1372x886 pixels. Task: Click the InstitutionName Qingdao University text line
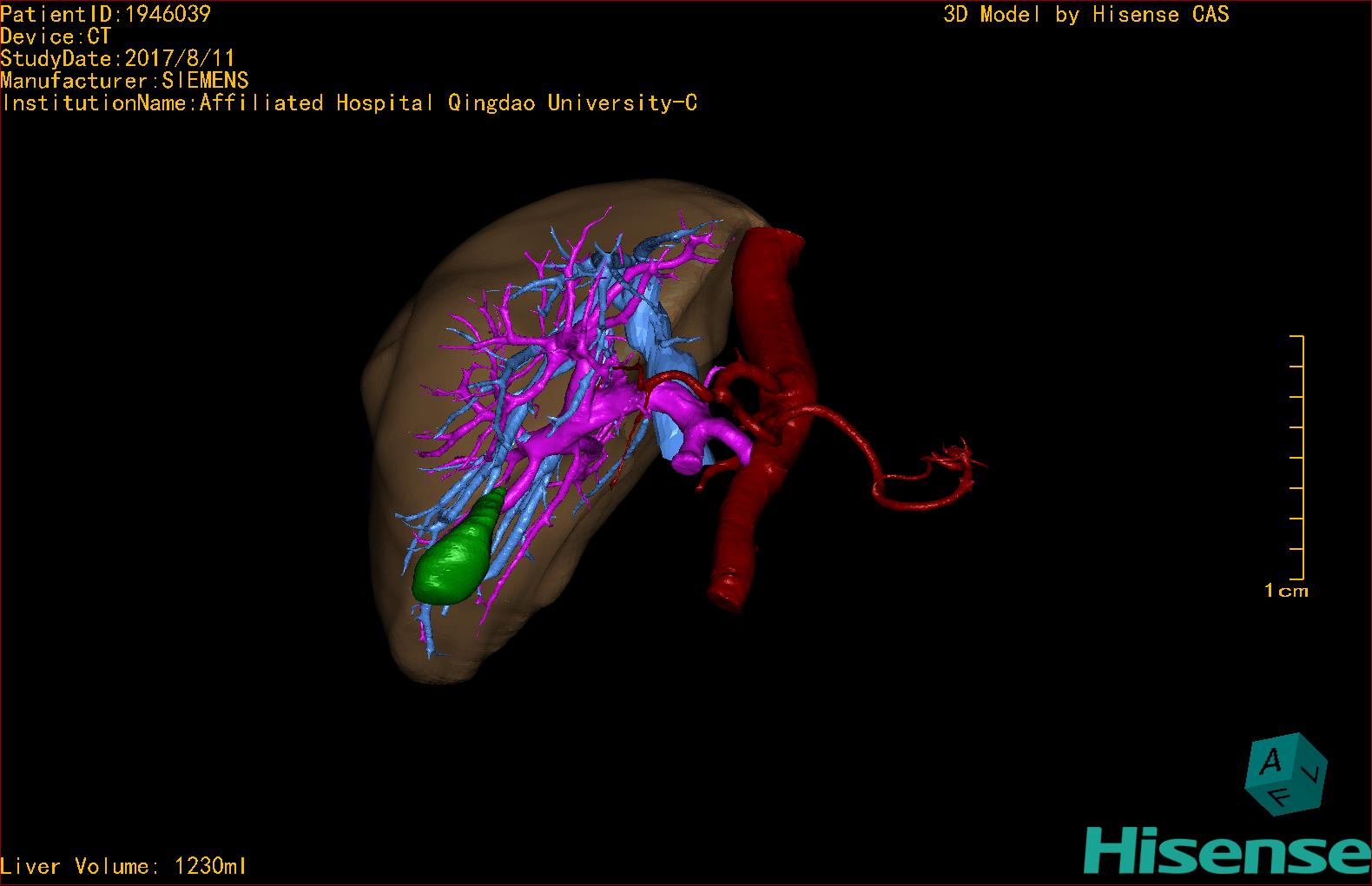point(349,103)
